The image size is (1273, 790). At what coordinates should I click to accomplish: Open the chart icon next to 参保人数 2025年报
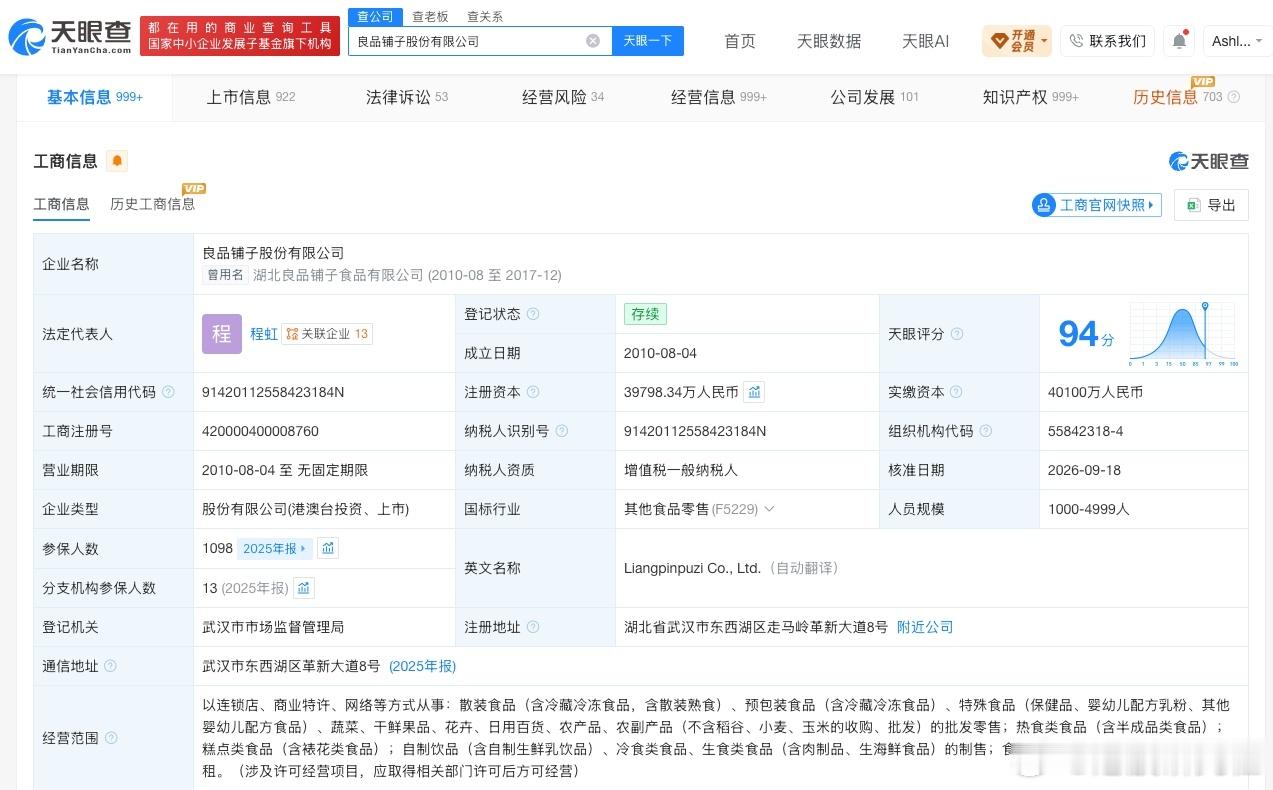328,548
